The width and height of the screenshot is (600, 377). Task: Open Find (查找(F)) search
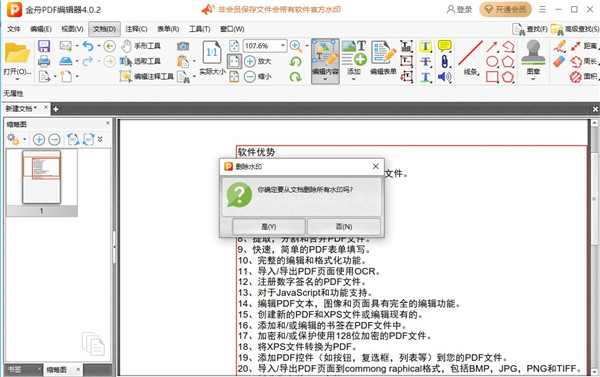click(530, 29)
